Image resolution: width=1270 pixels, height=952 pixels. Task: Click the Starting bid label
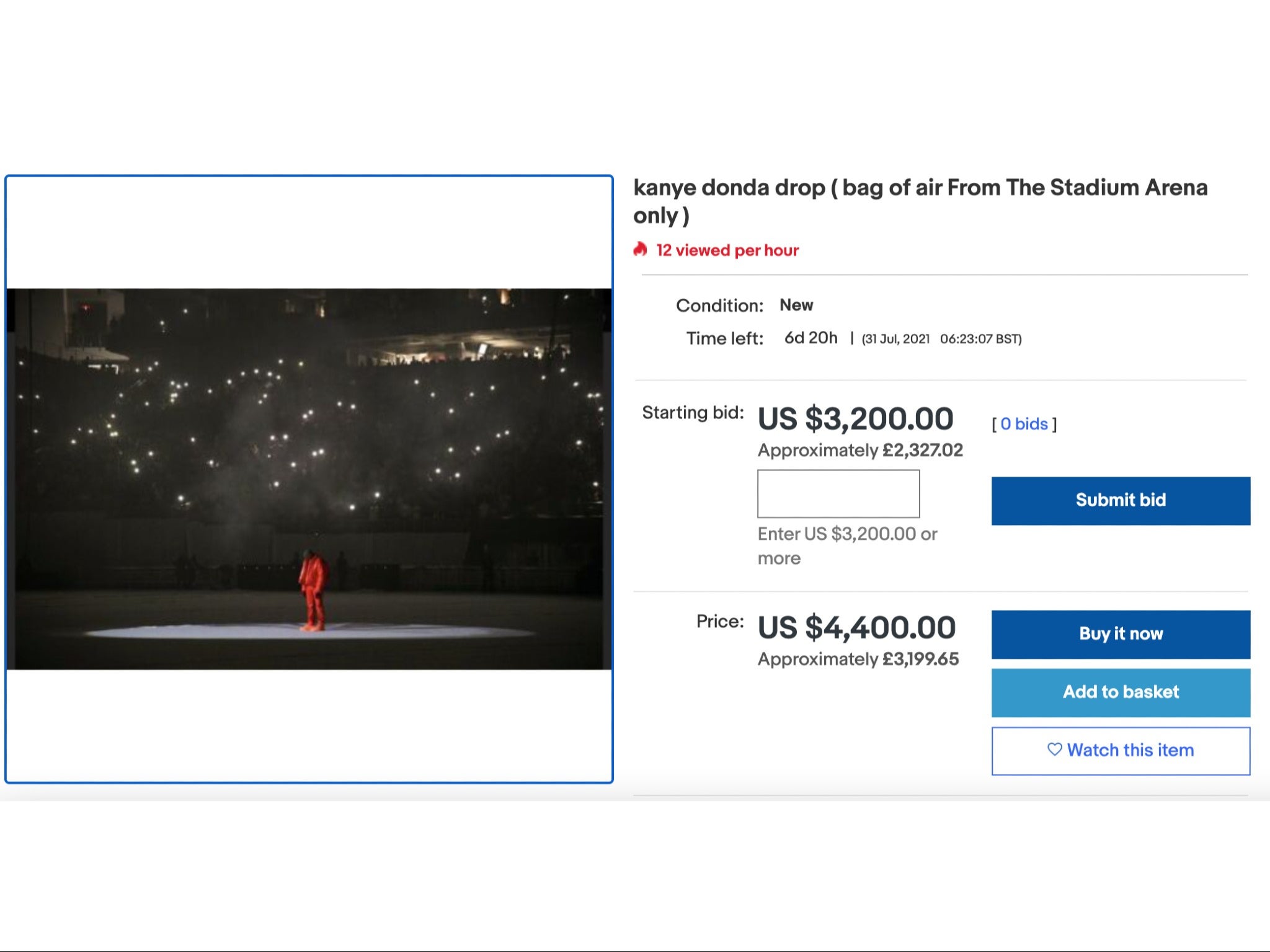click(693, 413)
